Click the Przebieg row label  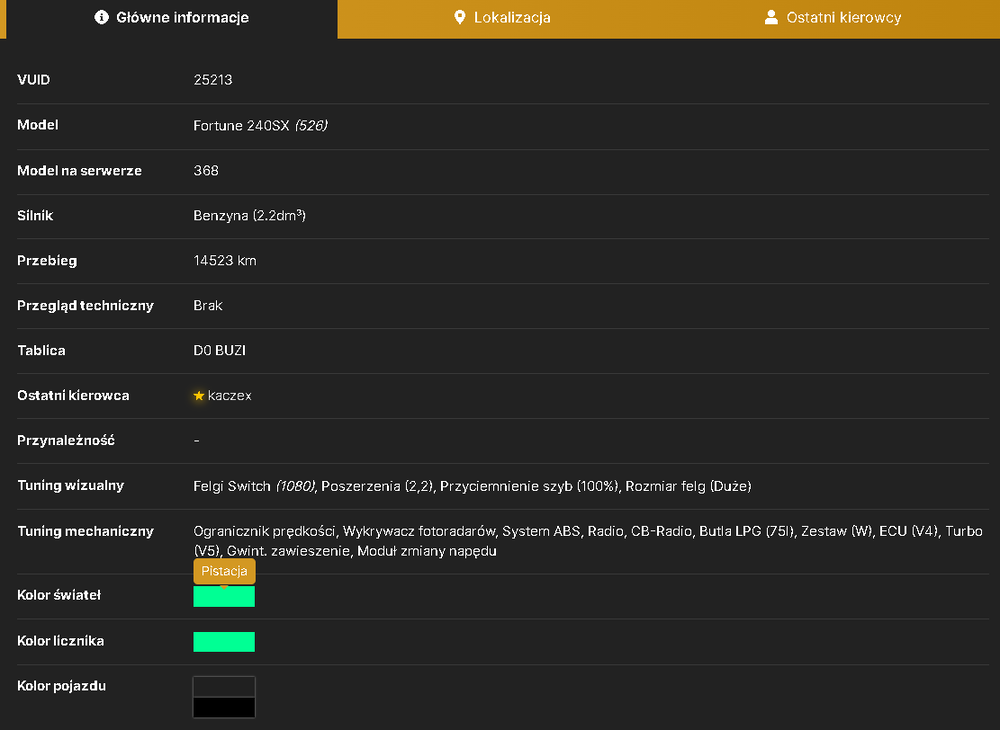pos(47,261)
